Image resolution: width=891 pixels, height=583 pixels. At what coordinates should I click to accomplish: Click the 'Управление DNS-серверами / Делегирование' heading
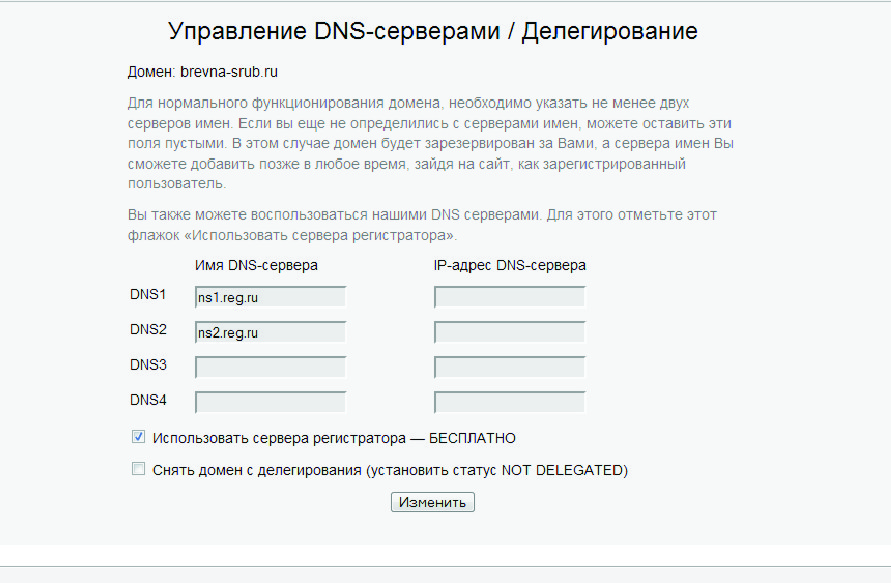click(x=432, y=31)
